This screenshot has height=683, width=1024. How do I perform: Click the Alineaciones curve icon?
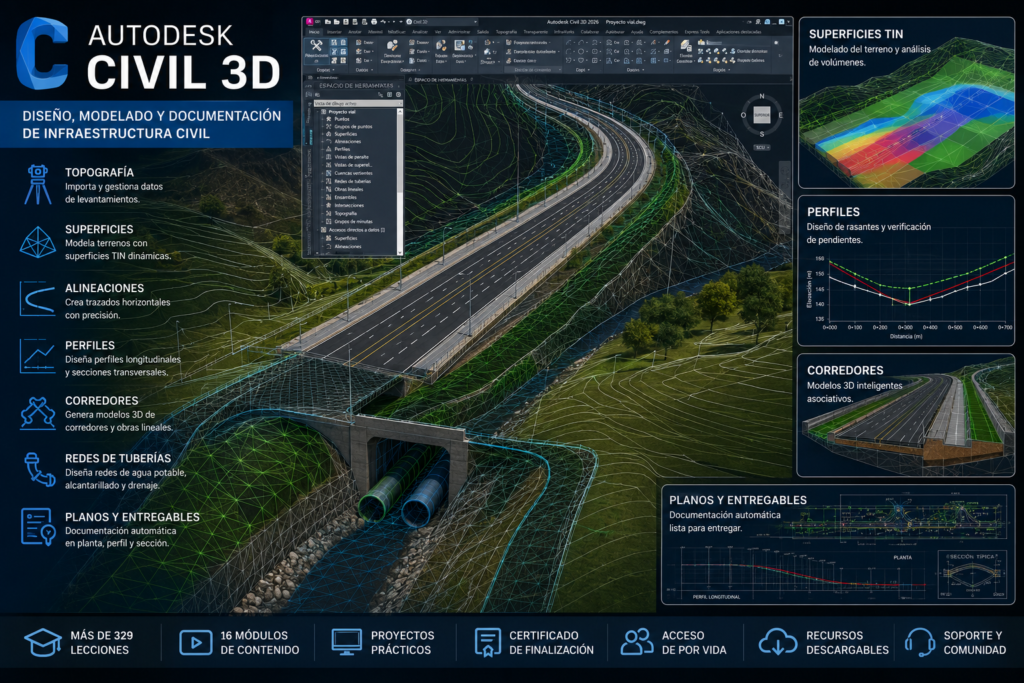pos(37,299)
